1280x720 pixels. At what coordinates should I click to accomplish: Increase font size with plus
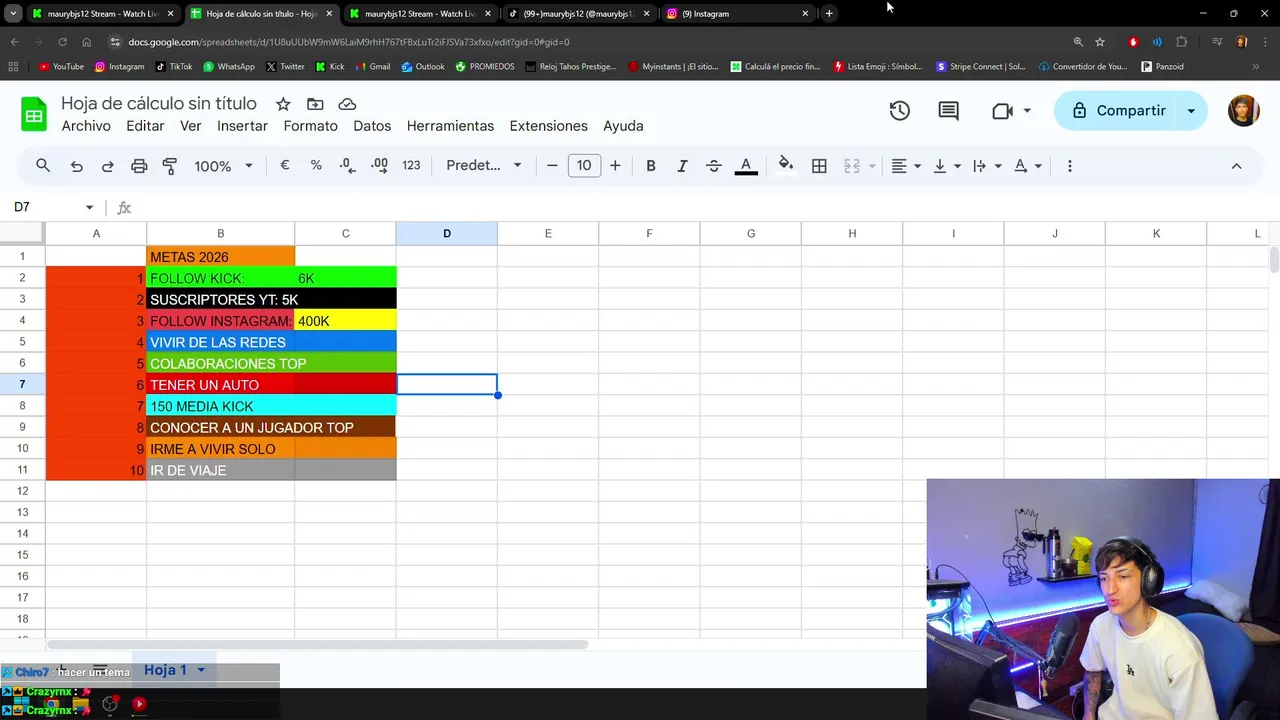coord(615,166)
